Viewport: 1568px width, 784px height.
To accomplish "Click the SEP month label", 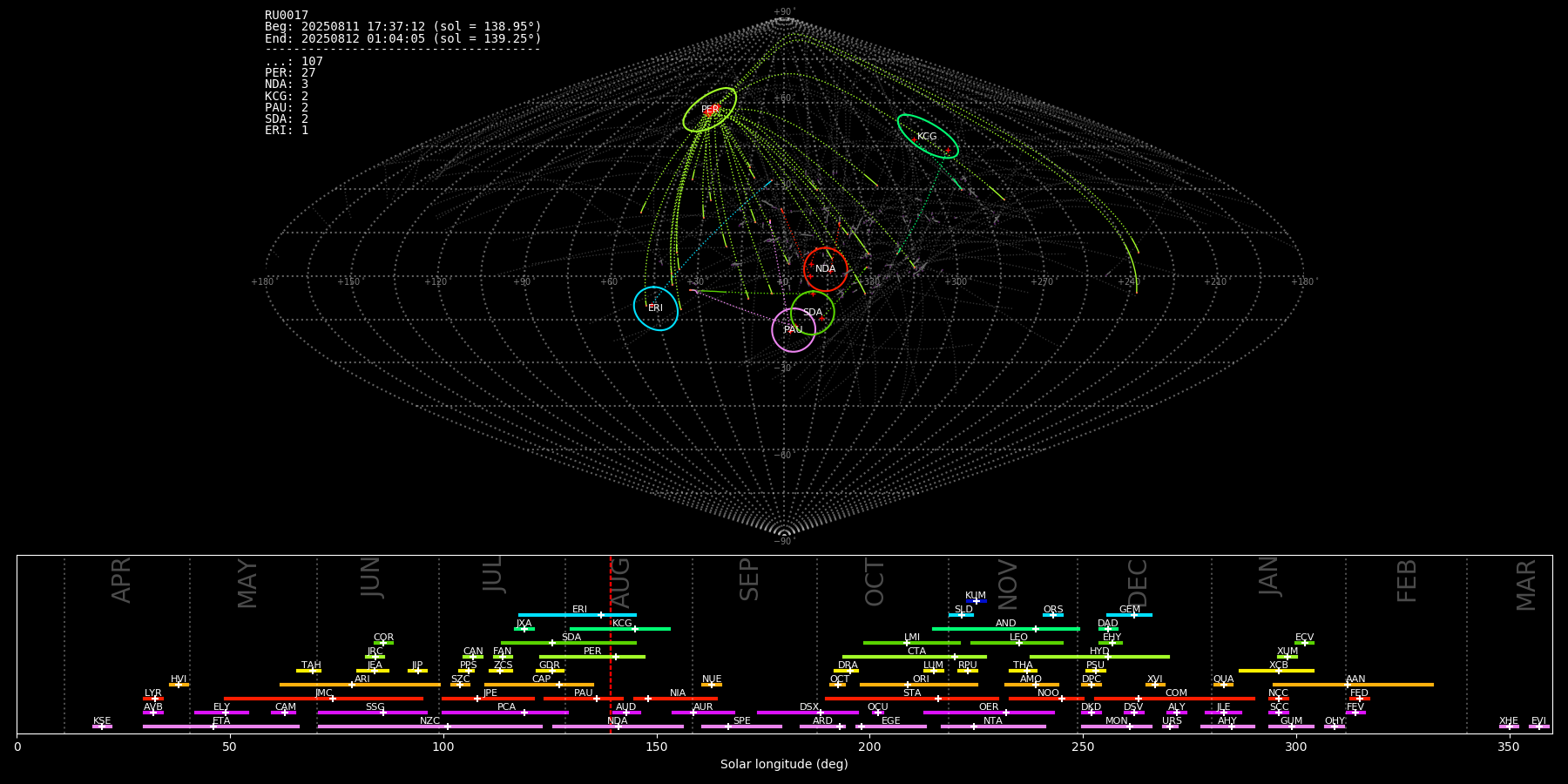I will [749, 580].
